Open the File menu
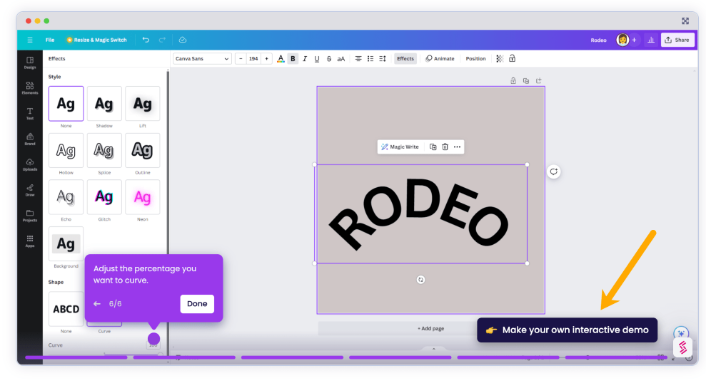The image size is (706, 381). click(50, 40)
